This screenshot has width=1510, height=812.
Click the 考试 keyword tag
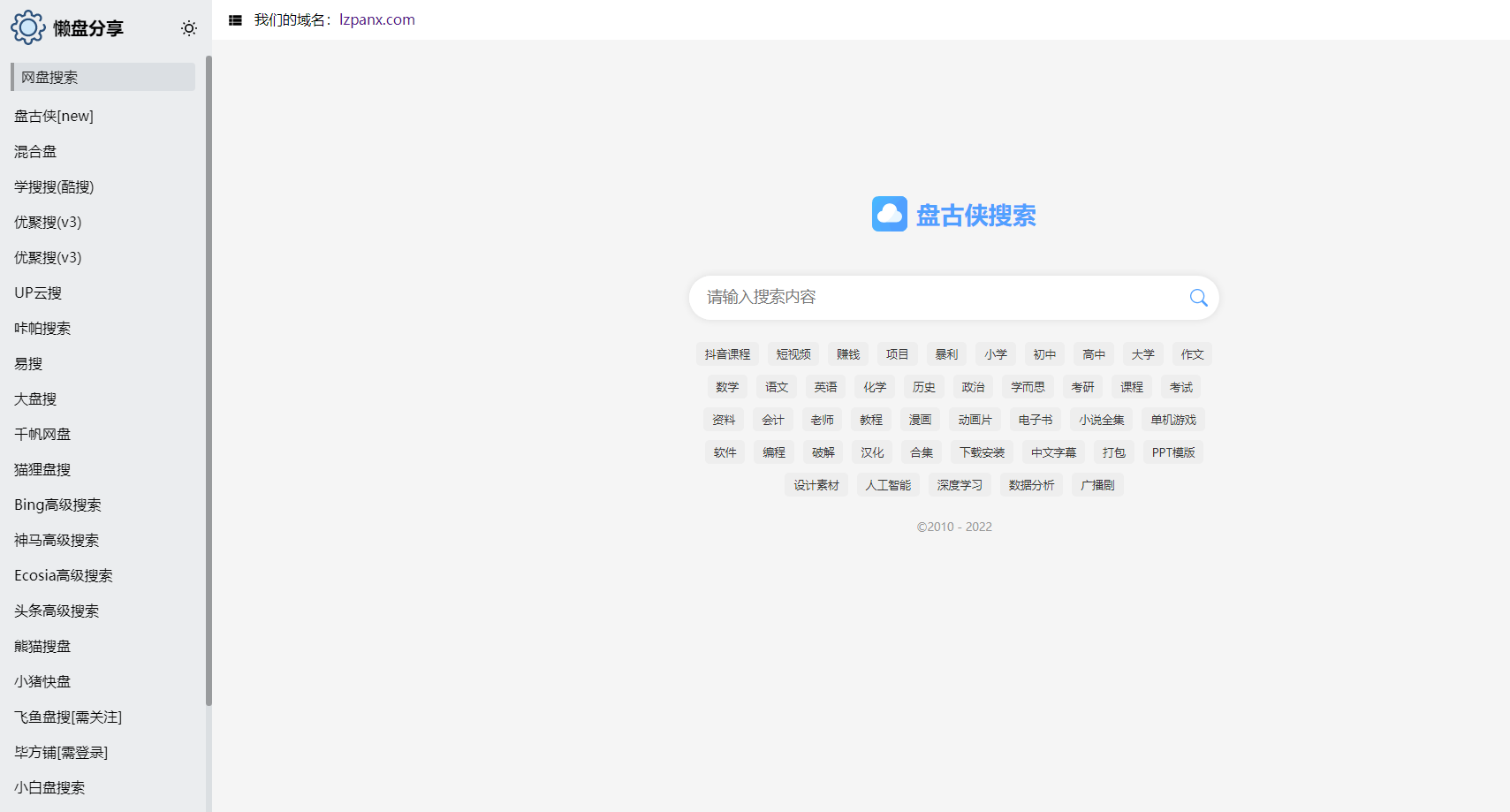pyautogui.click(x=1180, y=387)
